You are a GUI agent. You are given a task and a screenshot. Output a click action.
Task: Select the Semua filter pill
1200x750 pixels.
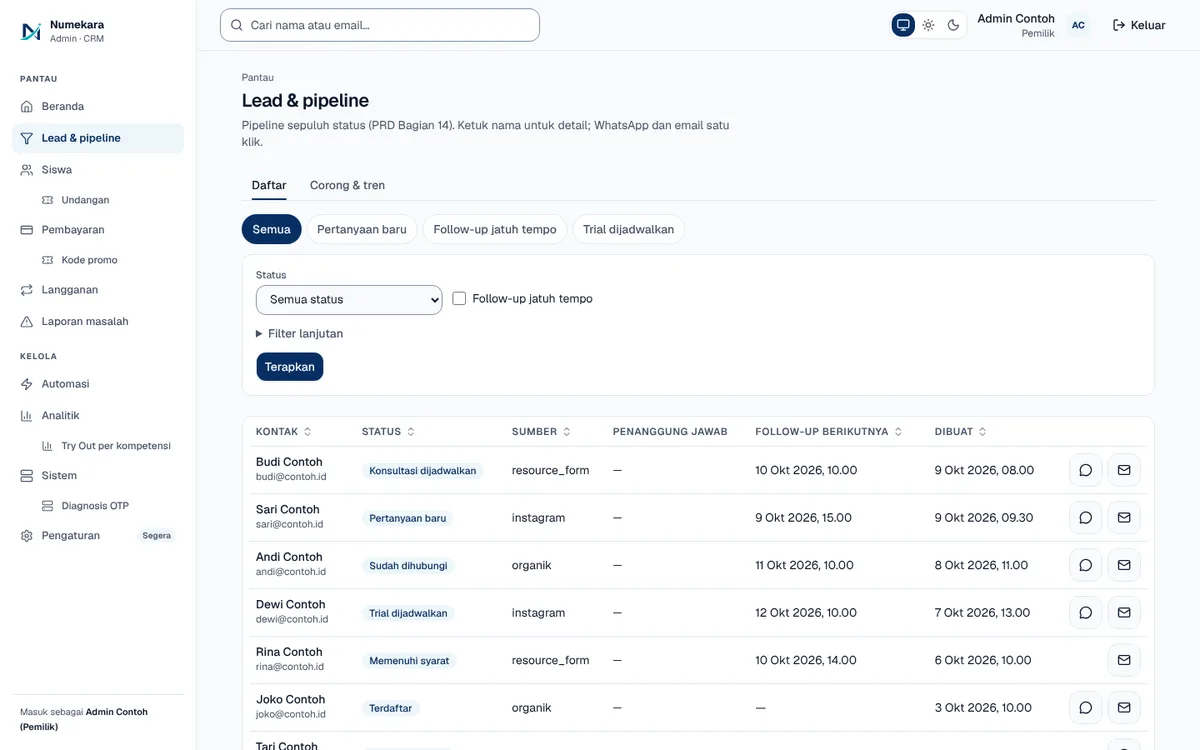[271, 229]
